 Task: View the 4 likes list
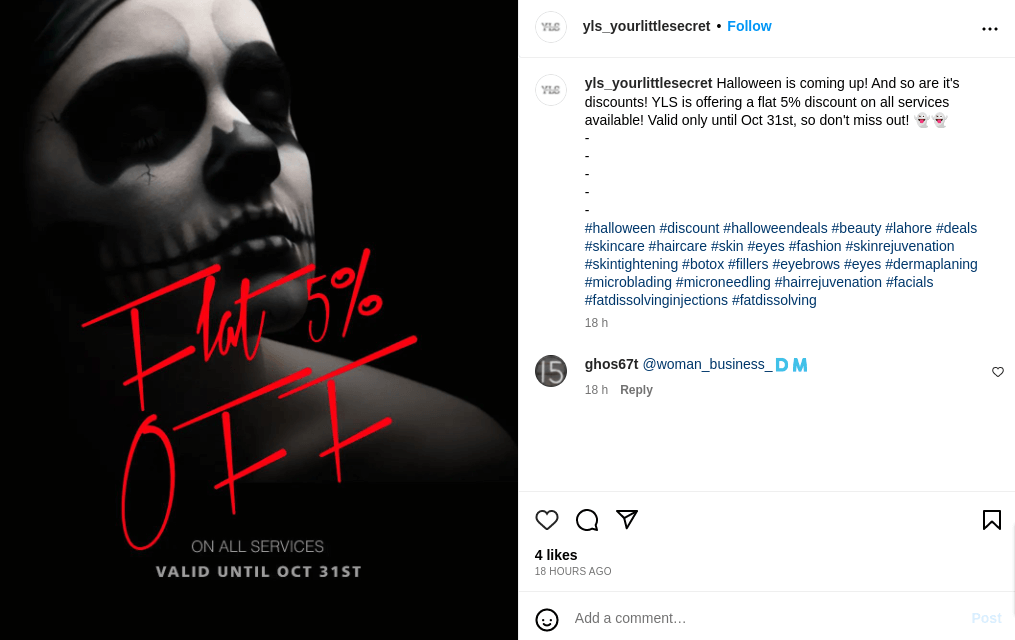tap(556, 555)
